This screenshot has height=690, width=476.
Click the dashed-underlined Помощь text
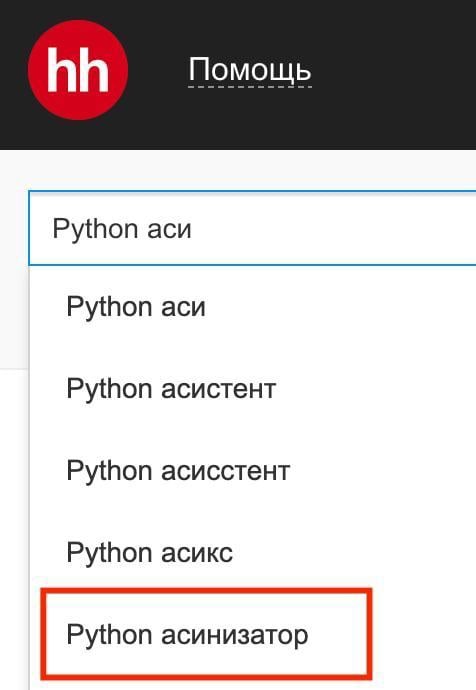(x=250, y=70)
